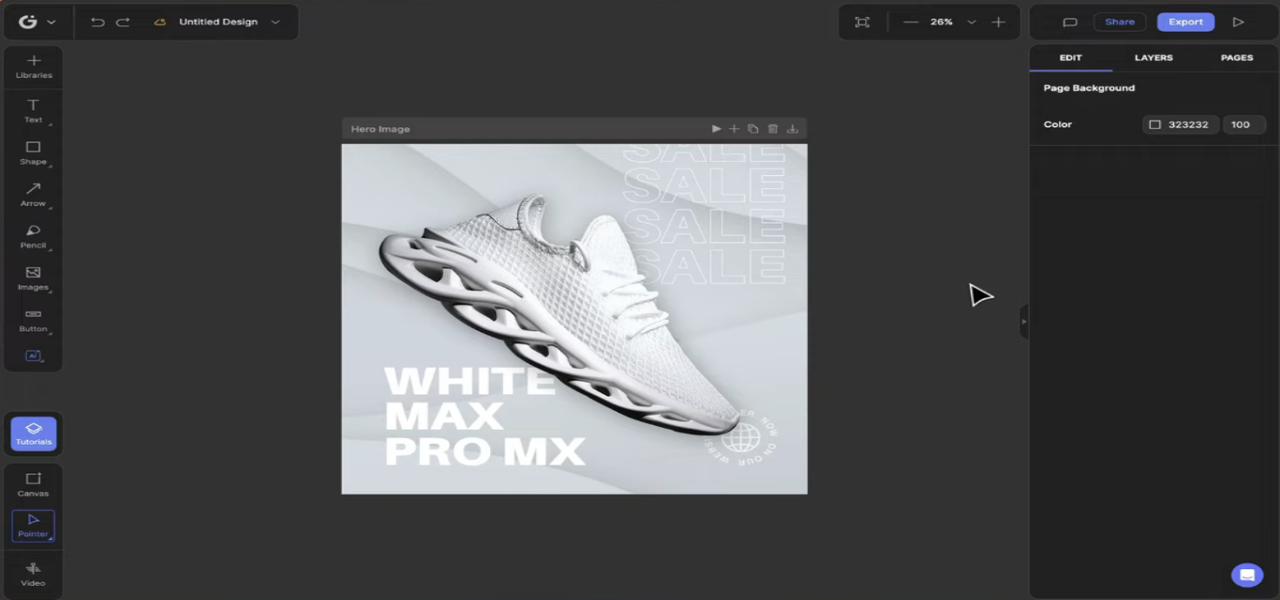Expand the dropdown arrow beside the logo
Image resolution: width=1280 pixels, height=600 pixels.
51,22
